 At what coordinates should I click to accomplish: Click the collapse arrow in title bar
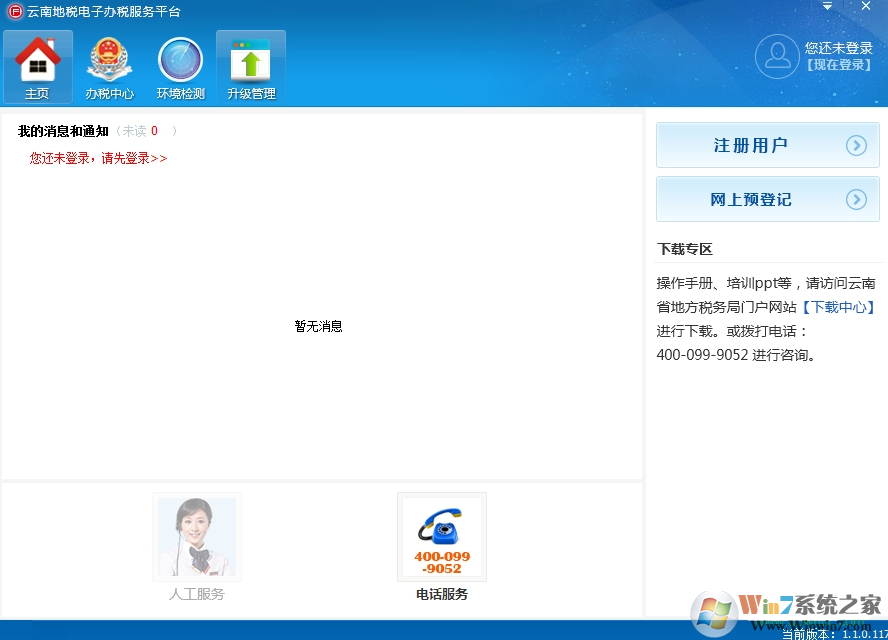click(x=827, y=6)
